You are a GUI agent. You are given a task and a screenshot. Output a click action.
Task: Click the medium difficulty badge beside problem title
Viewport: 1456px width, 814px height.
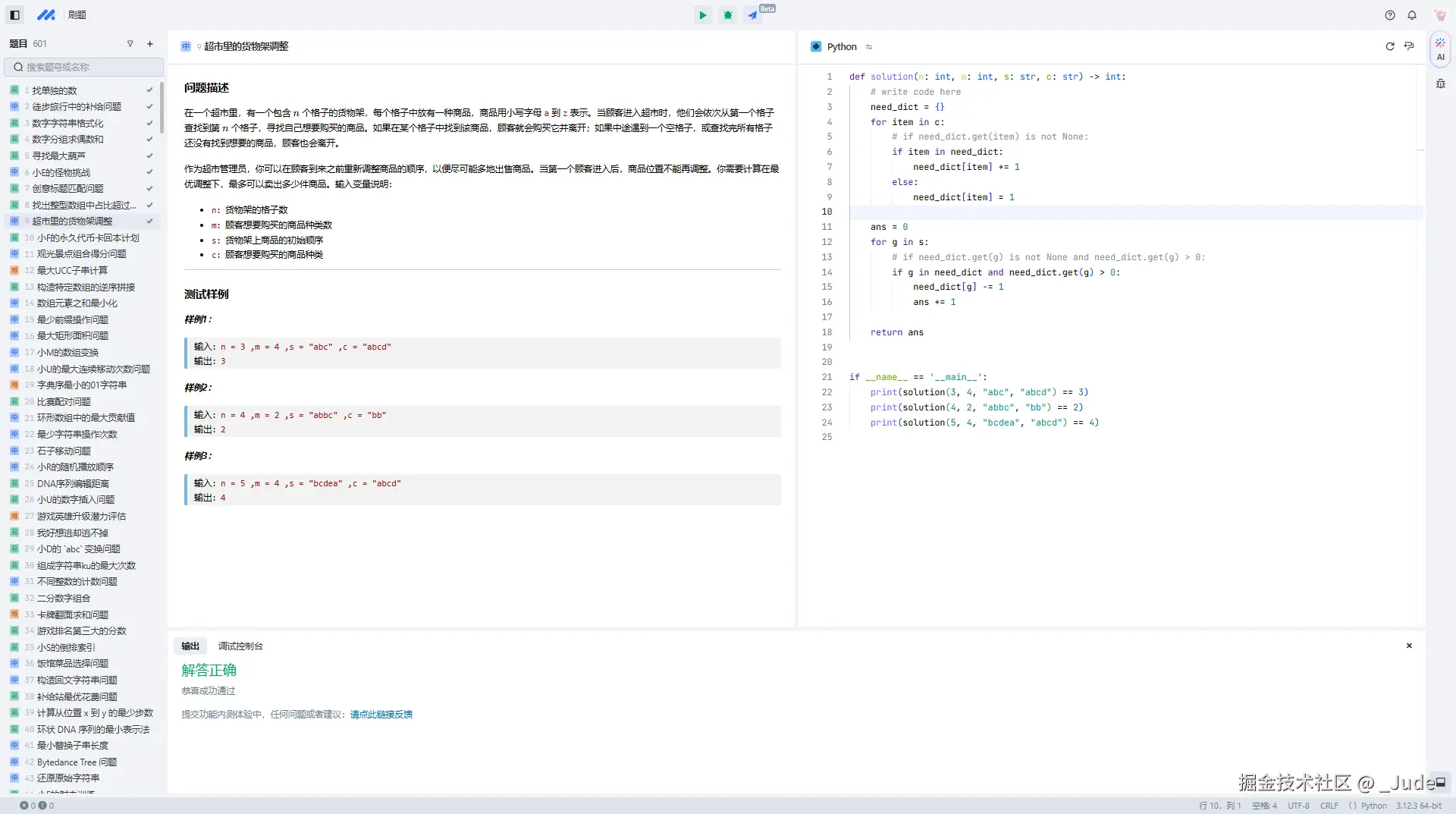186,46
